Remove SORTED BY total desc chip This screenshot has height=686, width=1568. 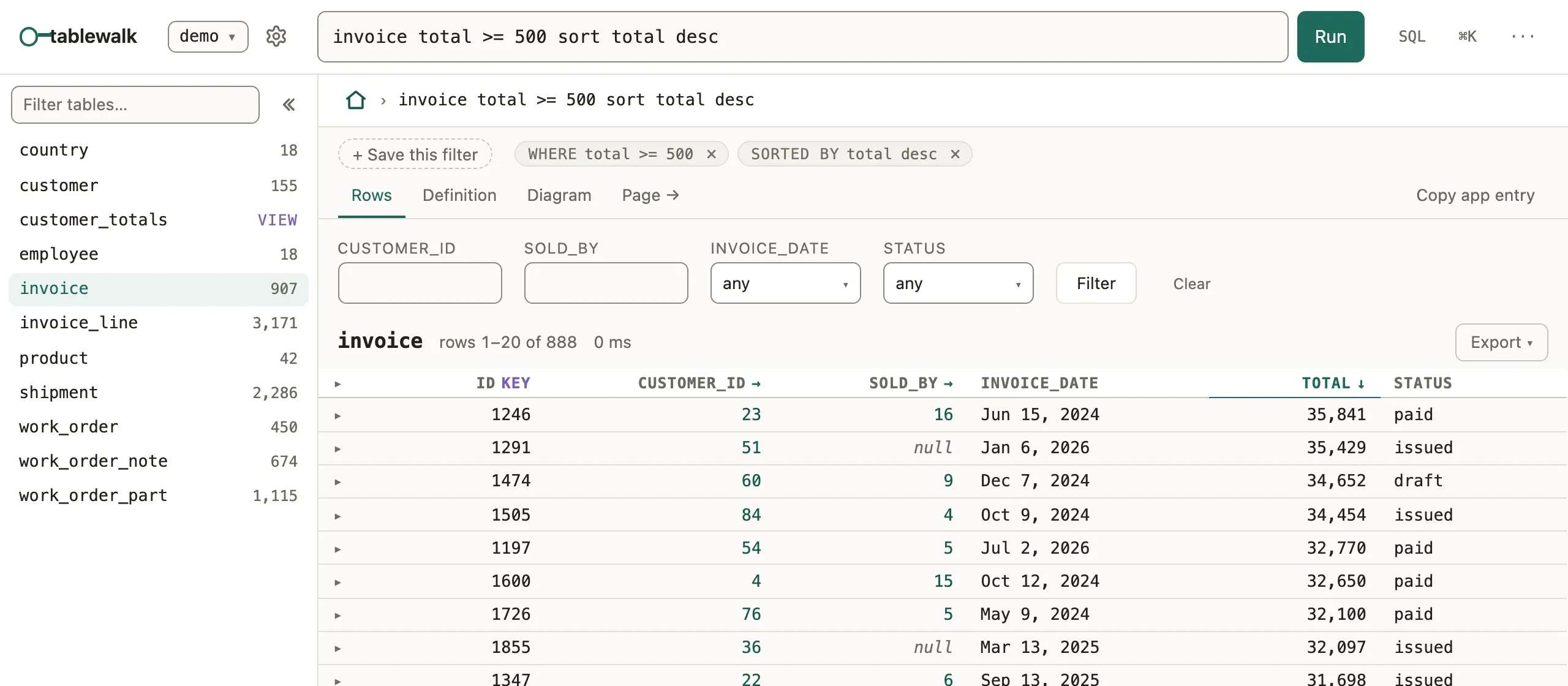955,154
